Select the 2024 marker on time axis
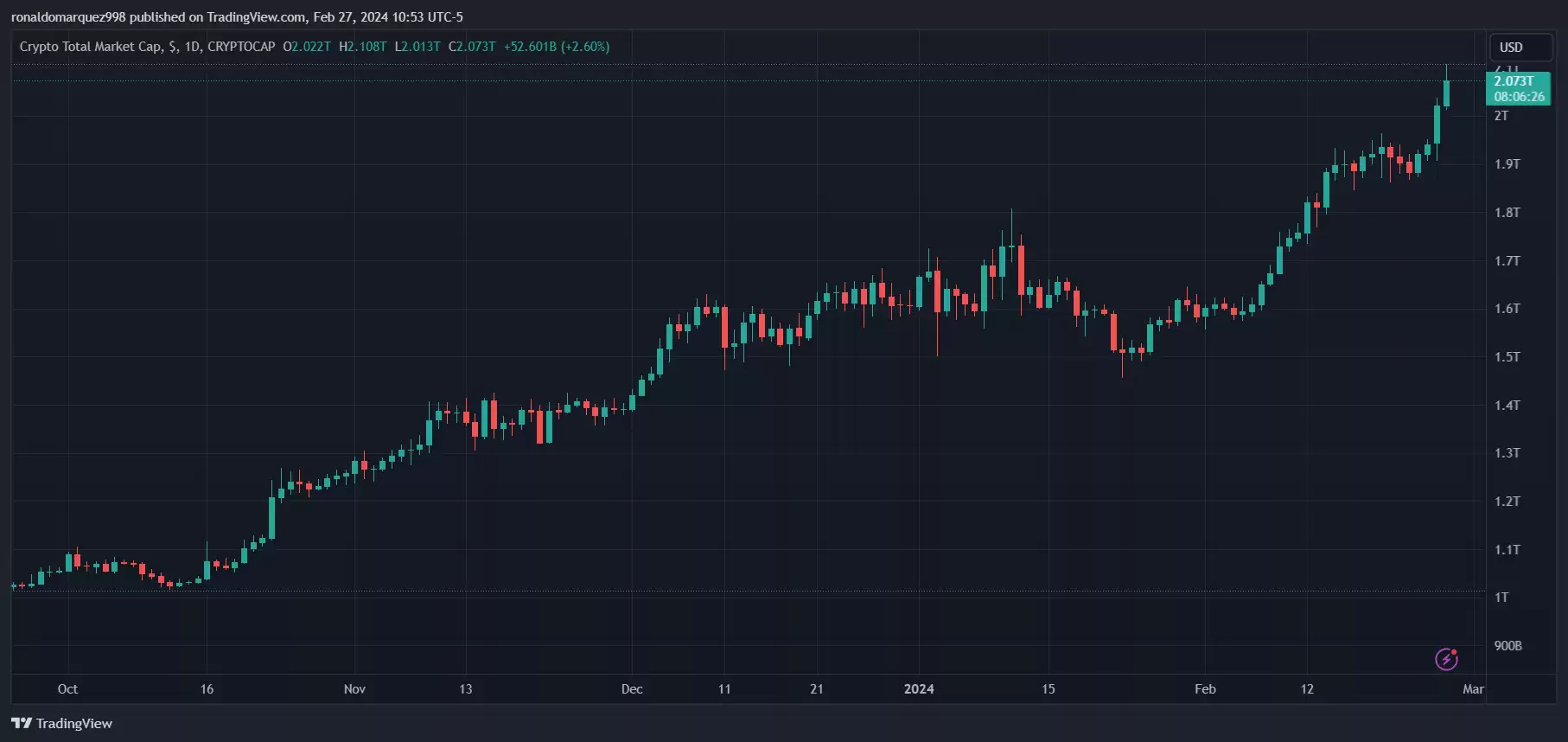The image size is (1568, 742). [919, 689]
